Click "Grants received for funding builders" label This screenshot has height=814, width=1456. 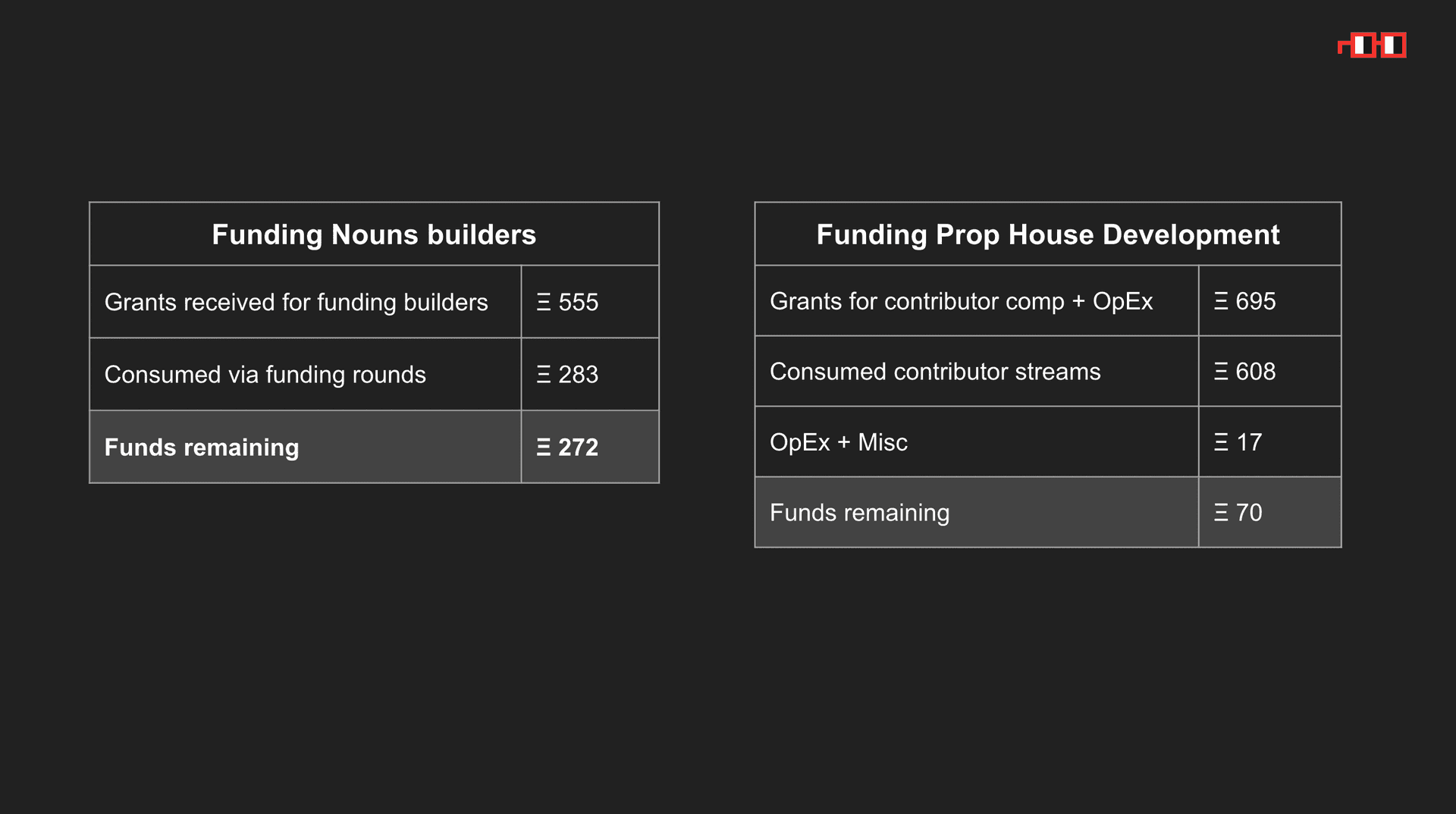pyautogui.click(x=296, y=303)
